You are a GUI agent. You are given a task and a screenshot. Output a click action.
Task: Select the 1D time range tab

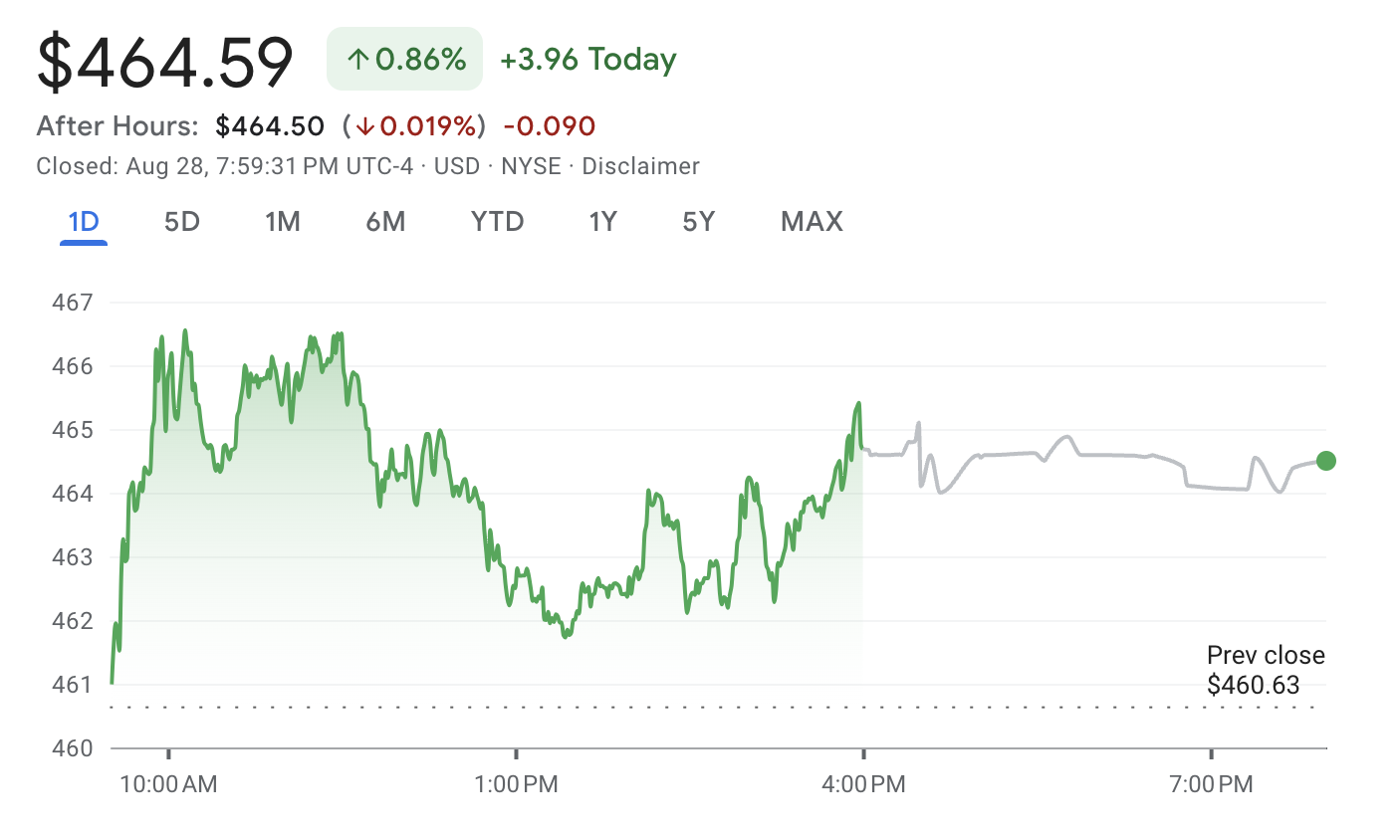point(84,221)
